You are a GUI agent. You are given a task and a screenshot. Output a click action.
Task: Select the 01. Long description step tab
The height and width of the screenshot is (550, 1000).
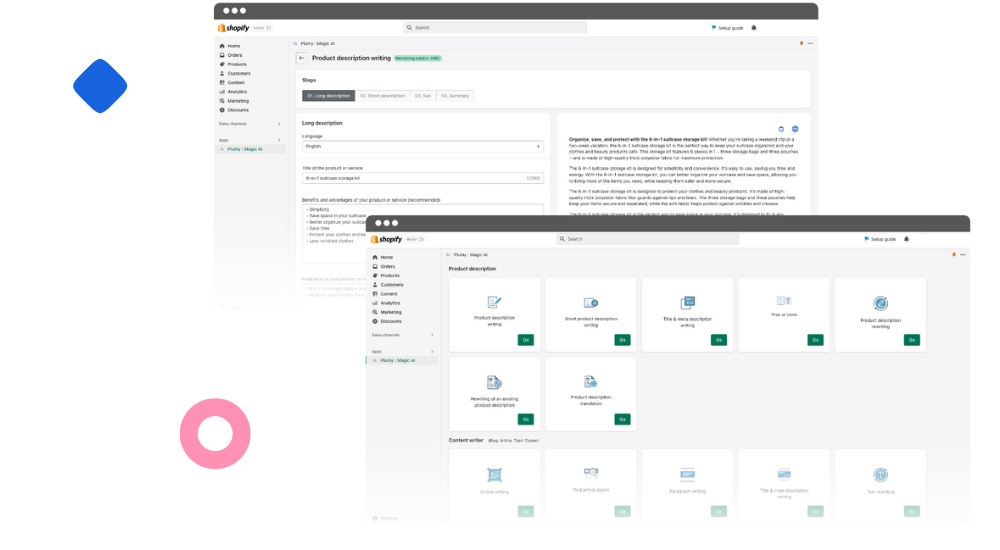click(x=328, y=96)
